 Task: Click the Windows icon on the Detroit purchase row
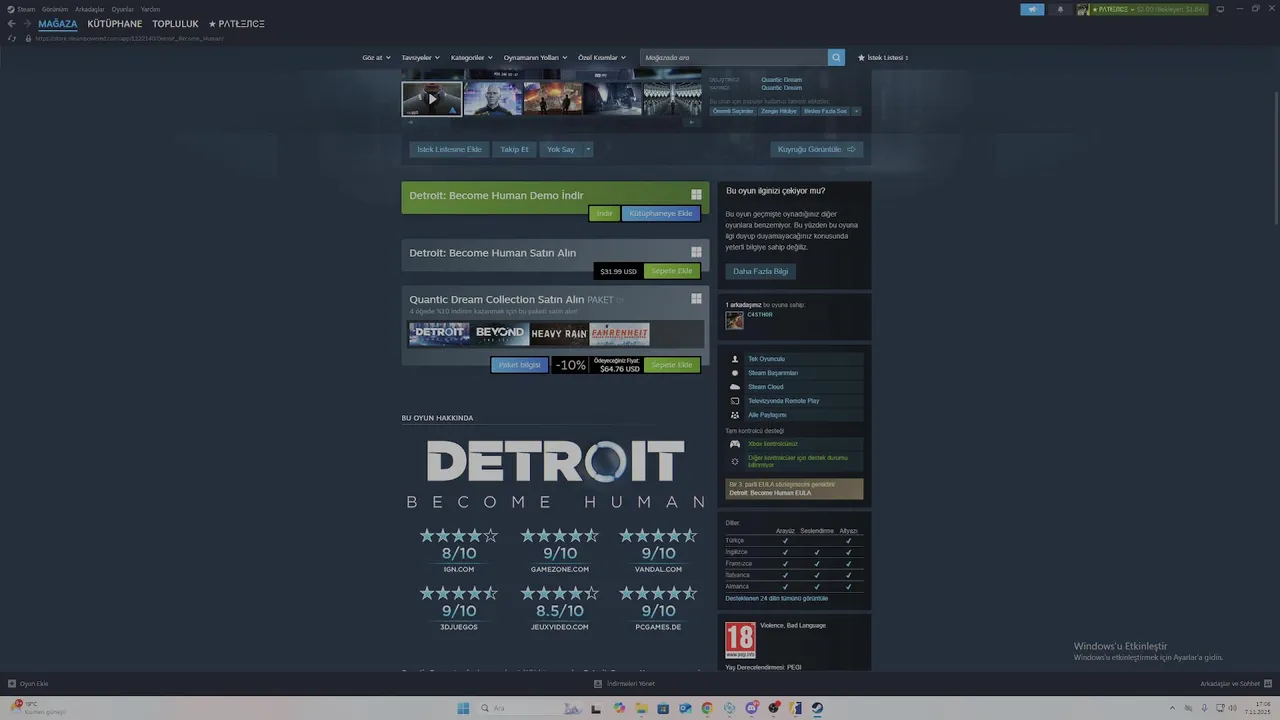[696, 252]
